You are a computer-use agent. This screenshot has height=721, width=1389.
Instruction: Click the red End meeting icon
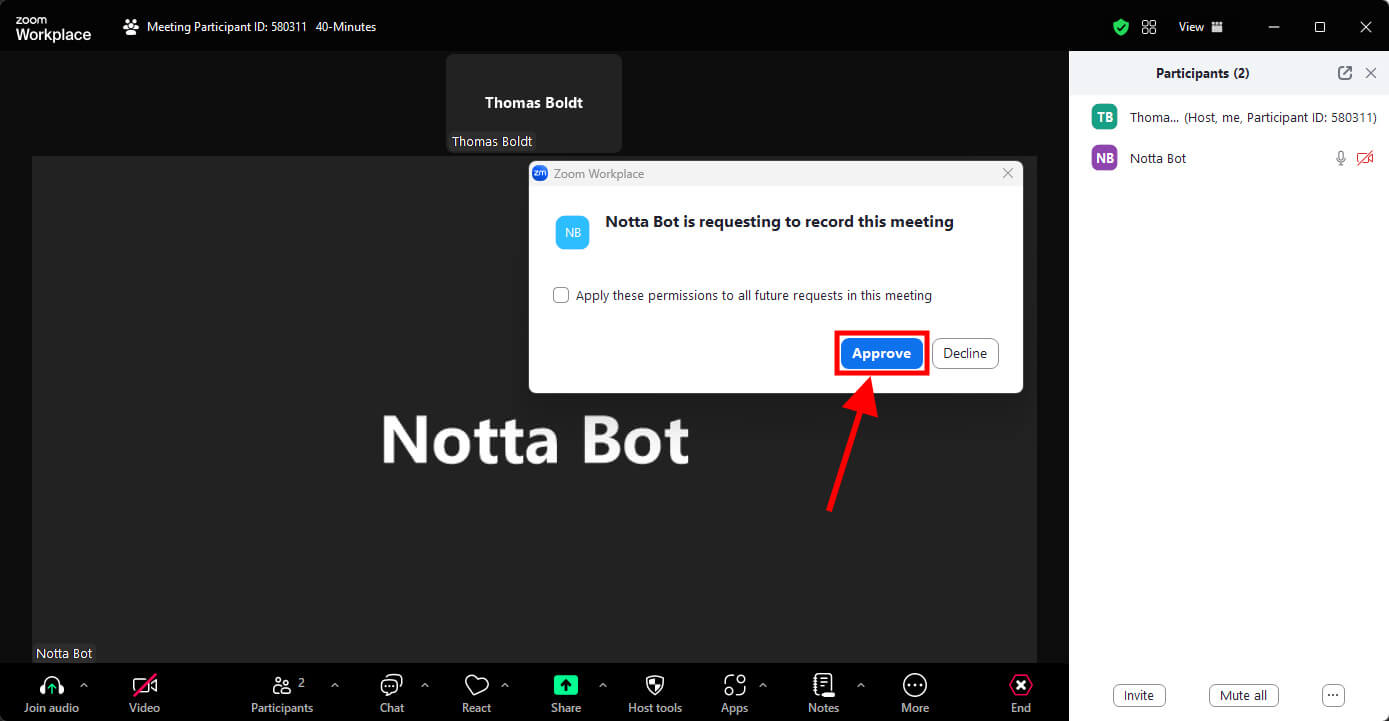pyautogui.click(x=1020, y=686)
